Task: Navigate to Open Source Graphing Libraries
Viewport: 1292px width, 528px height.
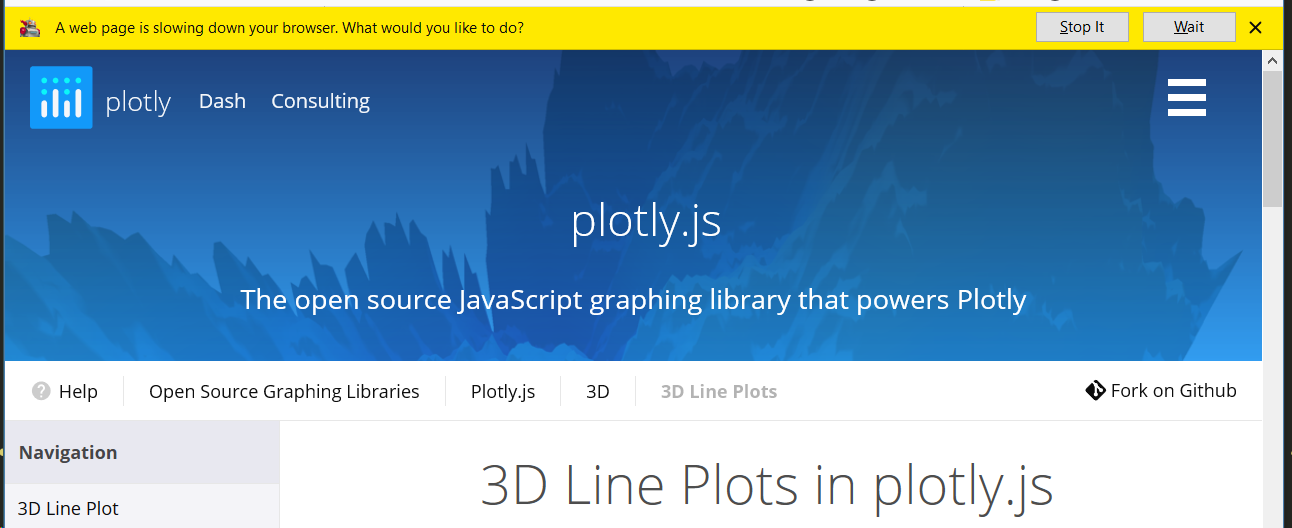Action: [284, 391]
